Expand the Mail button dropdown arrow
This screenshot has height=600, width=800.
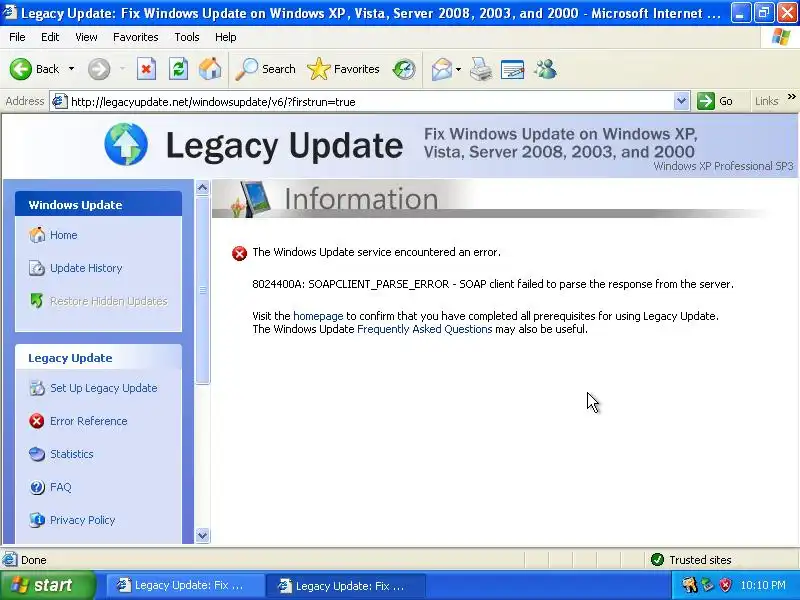click(458, 69)
